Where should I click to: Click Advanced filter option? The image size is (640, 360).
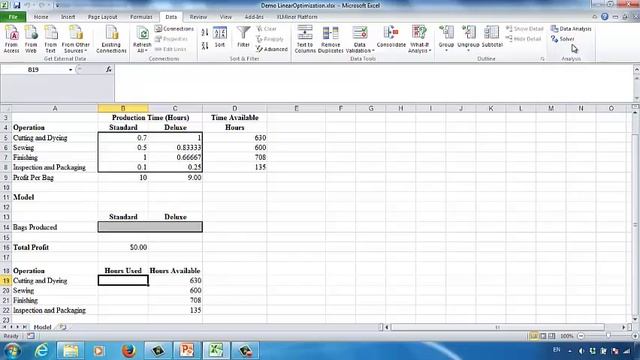point(272,49)
